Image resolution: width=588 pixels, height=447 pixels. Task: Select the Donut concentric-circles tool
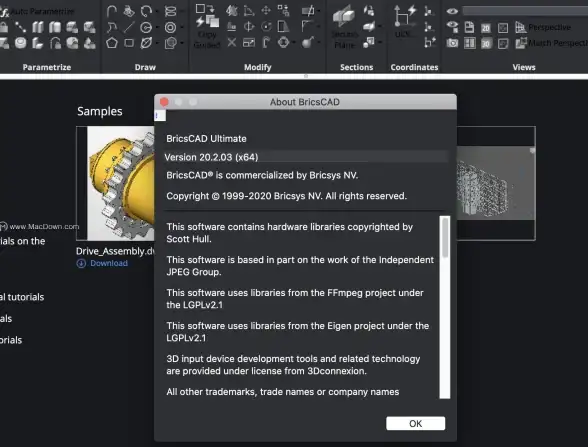tap(170, 27)
